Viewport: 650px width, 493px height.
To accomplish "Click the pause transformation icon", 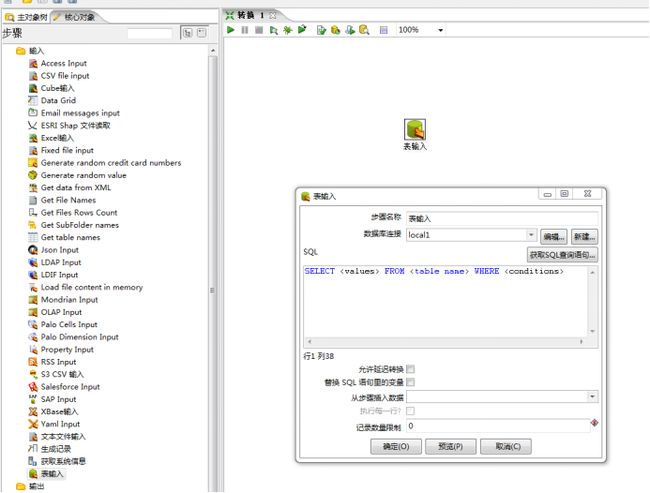I will tap(245, 30).
